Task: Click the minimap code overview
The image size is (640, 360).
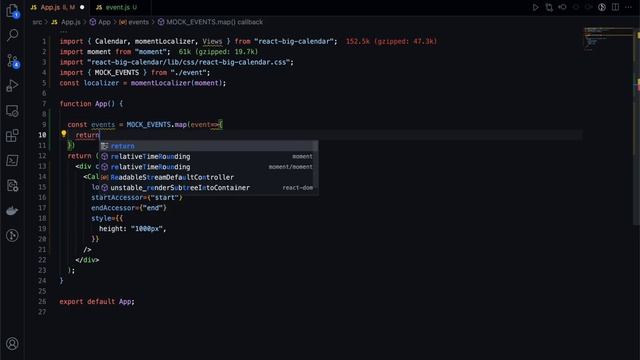Action: (x=608, y=39)
